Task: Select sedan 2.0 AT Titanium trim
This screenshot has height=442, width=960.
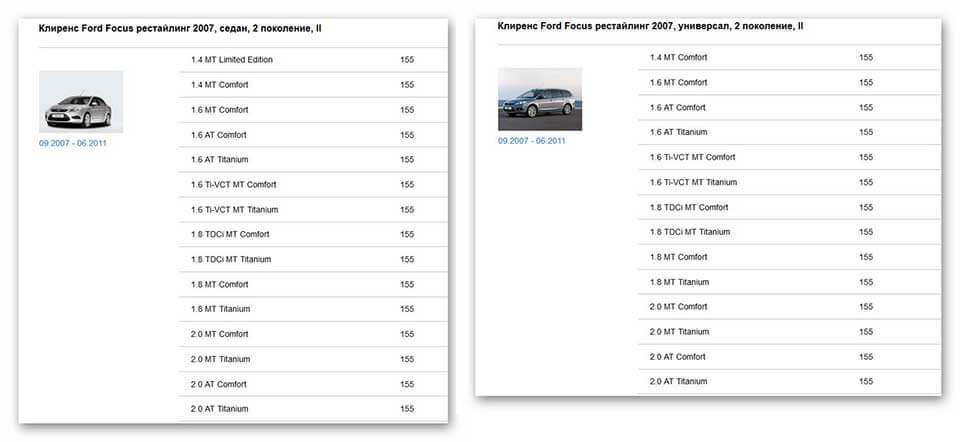Action: click(x=220, y=409)
